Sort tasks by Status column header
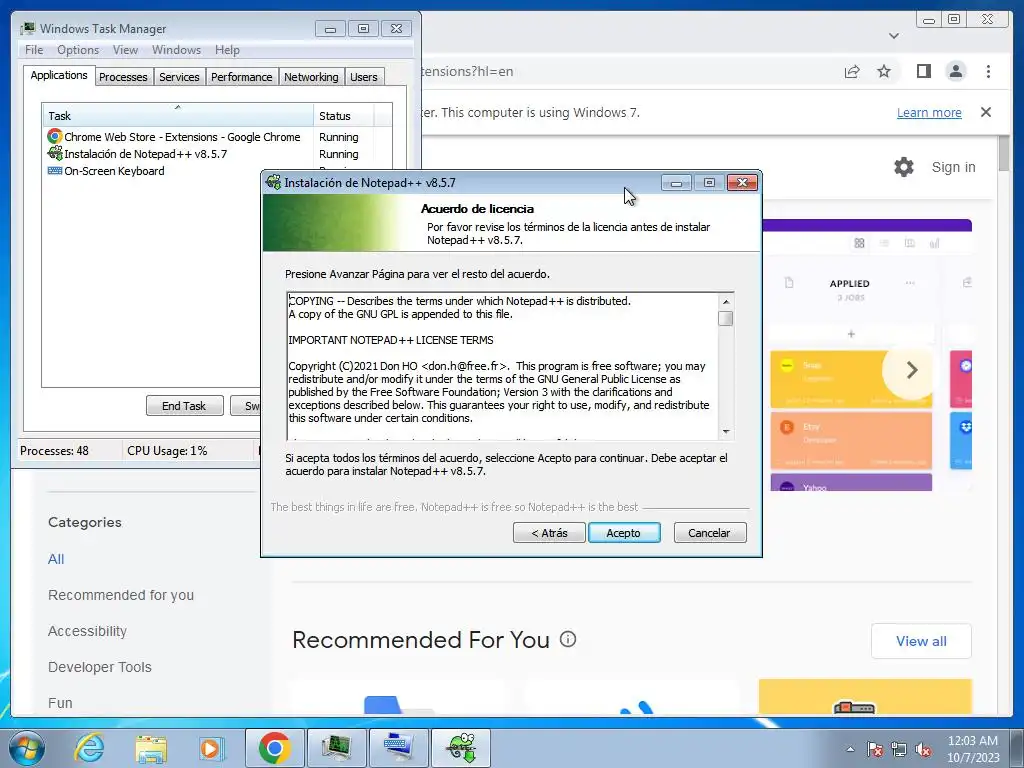 [x=343, y=116]
